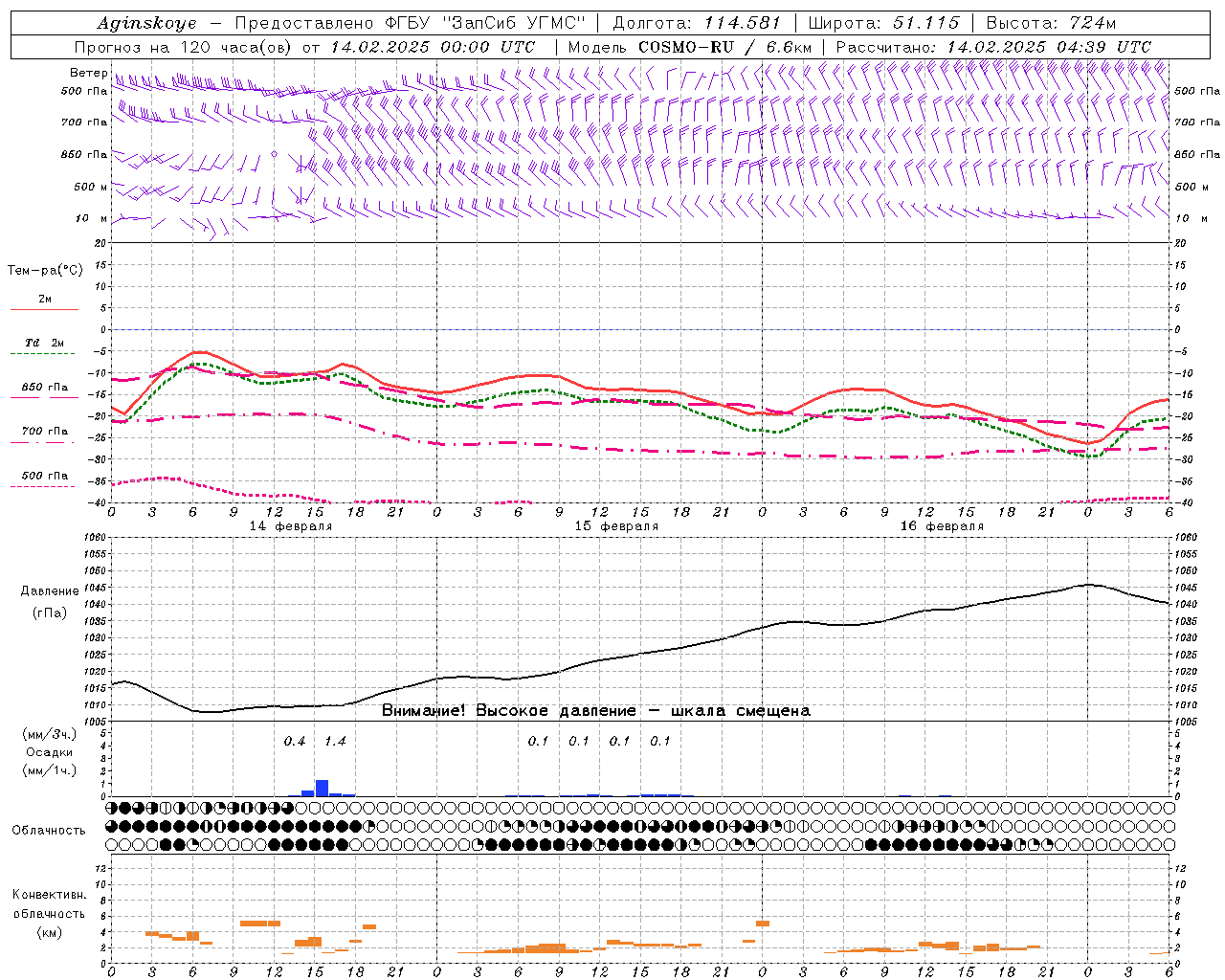The width and height of the screenshot is (1225, 980).
Task: Select the provider text "ЗапСиб УГМС"
Action: 512,23
